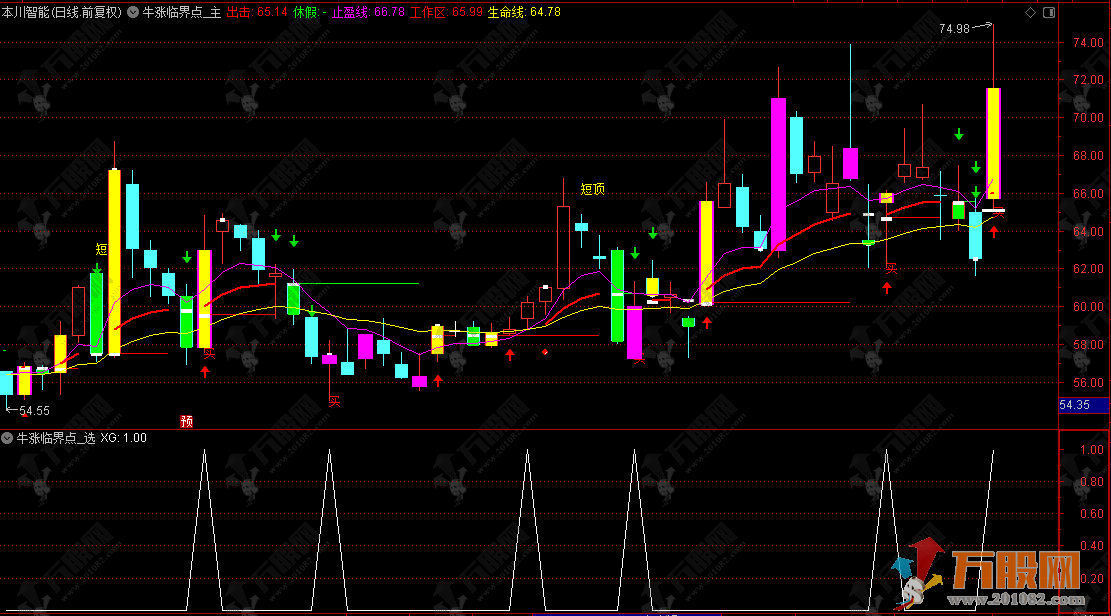Expand the 牛涨临界点_选 sub-chart dropdown arrow
The height and width of the screenshot is (616, 1111).
point(8,437)
